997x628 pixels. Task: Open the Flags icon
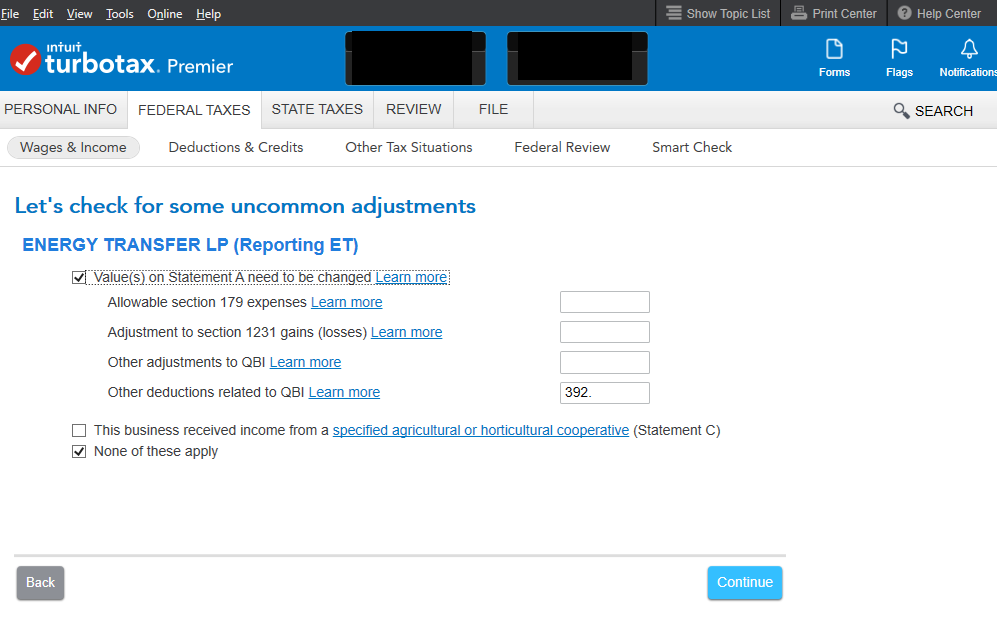pos(899,49)
